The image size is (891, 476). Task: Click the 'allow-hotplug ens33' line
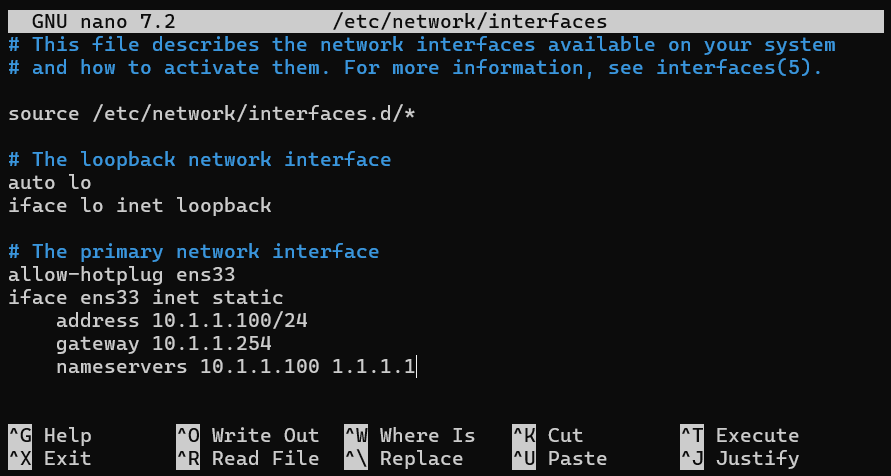[122, 275]
